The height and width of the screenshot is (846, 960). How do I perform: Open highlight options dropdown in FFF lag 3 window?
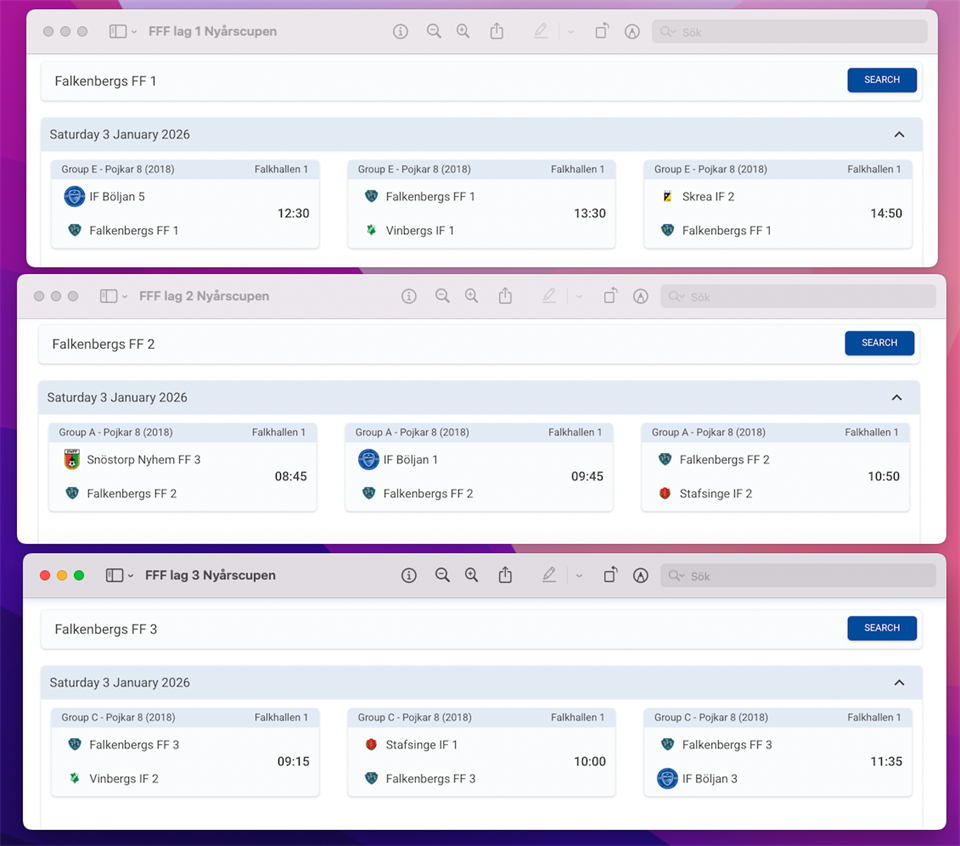pos(579,576)
